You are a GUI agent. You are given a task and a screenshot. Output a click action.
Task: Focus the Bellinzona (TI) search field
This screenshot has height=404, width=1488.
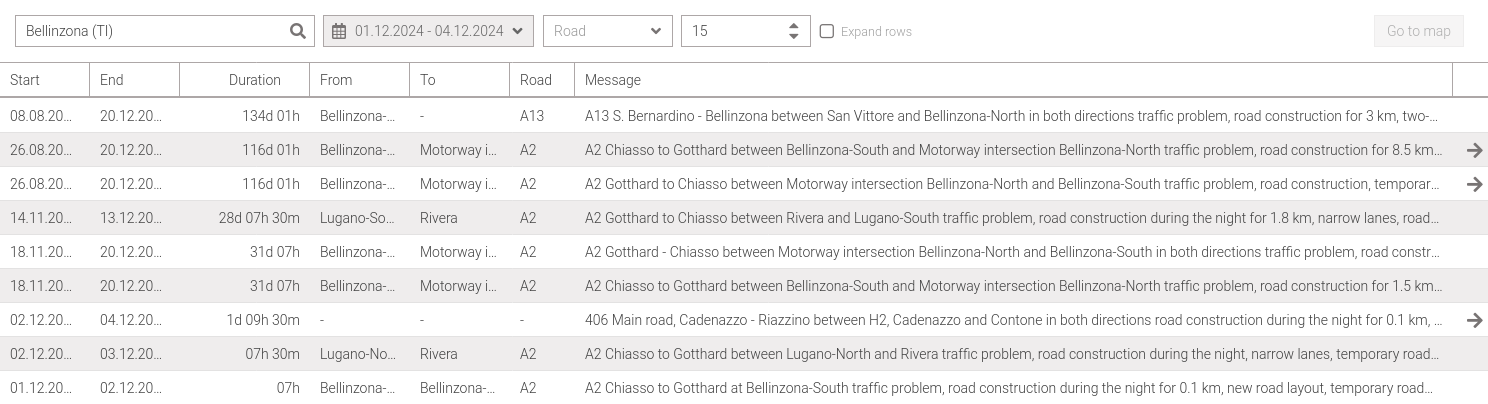coord(150,31)
